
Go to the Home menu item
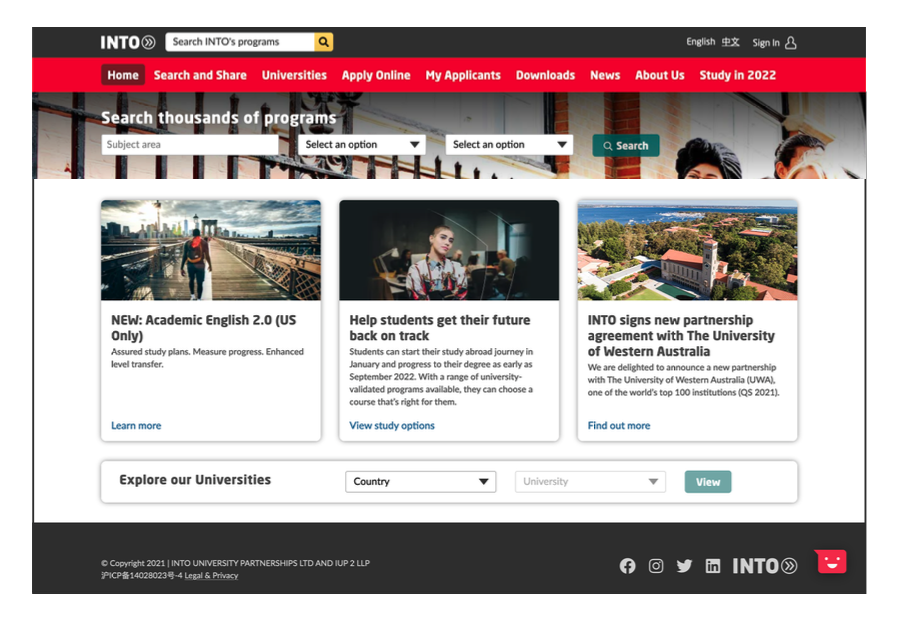click(x=123, y=75)
